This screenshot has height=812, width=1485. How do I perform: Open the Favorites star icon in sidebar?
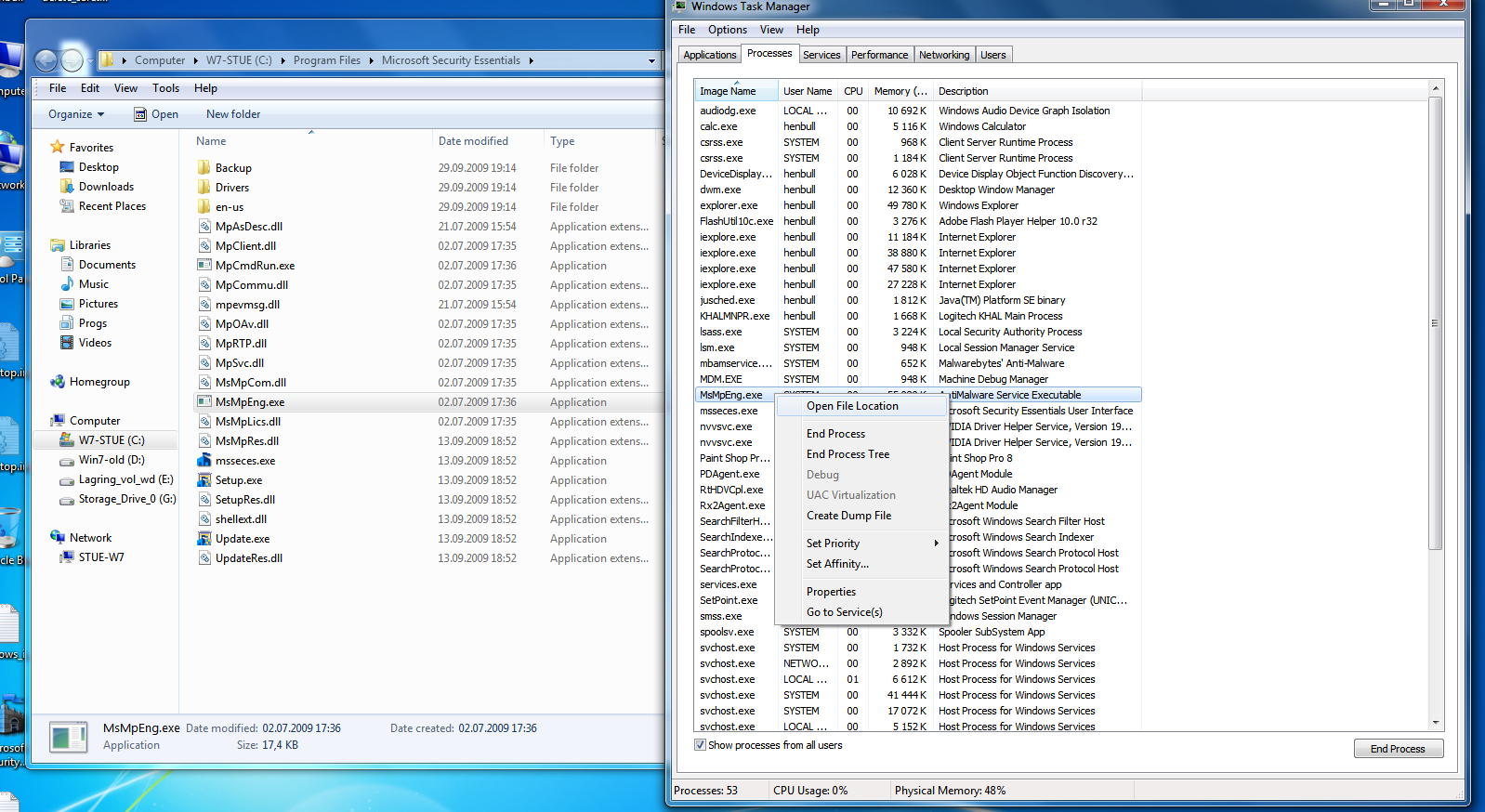pyautogui.click(x=58, y=147)
